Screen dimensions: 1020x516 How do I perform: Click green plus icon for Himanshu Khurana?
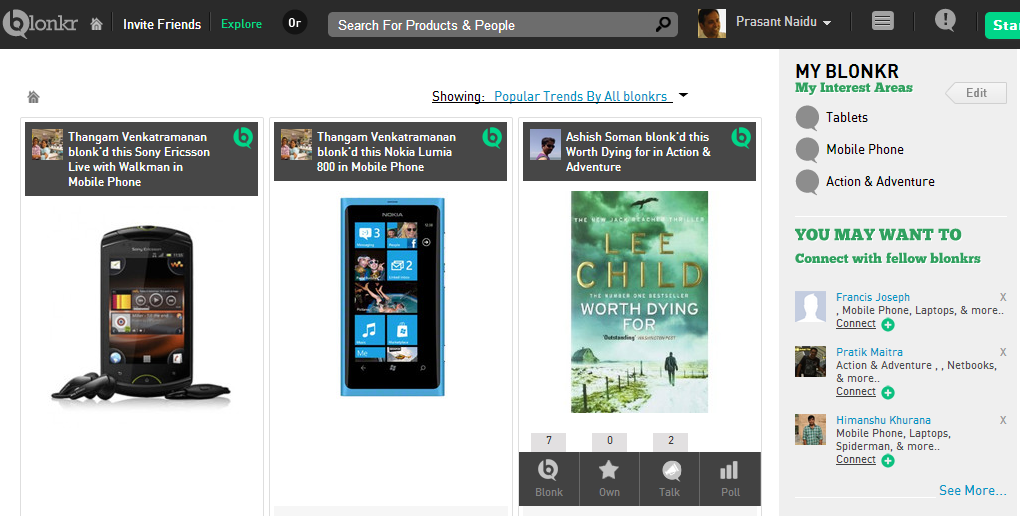coord(888,461)
